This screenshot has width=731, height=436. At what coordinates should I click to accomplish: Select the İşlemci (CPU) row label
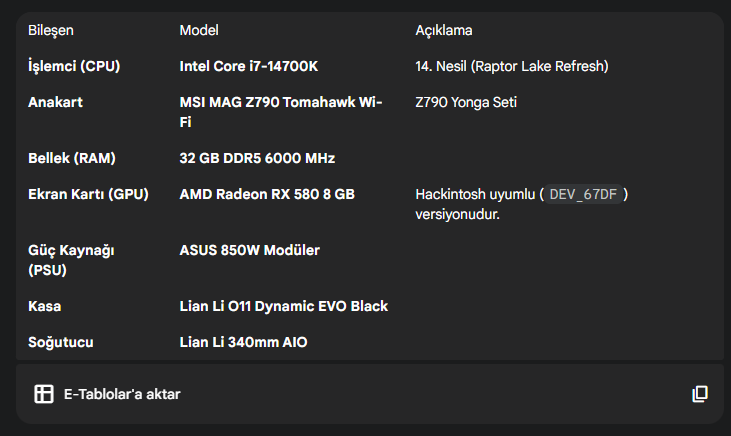pos(74,66)
